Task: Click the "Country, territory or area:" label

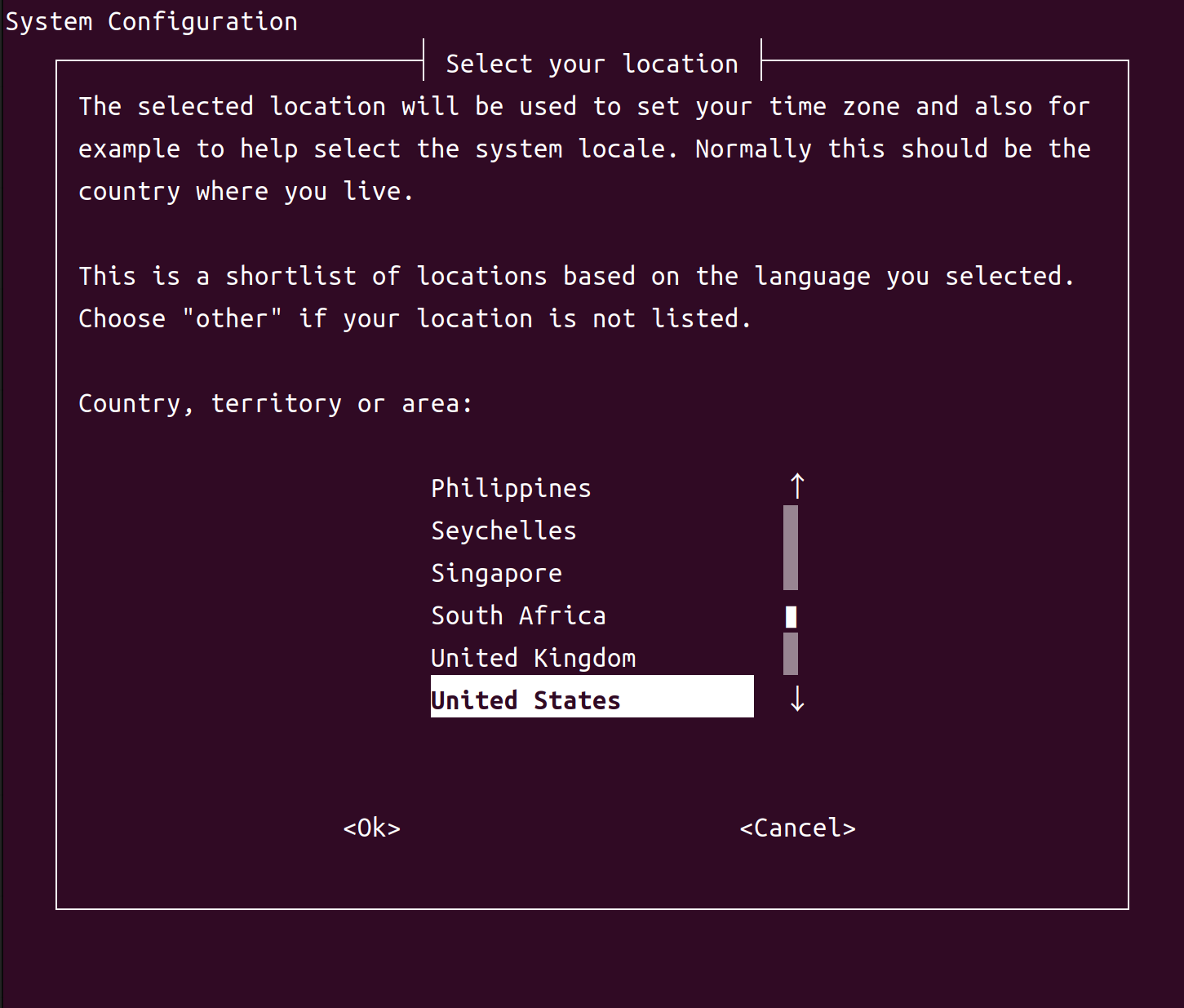Action: coord(275,403)
